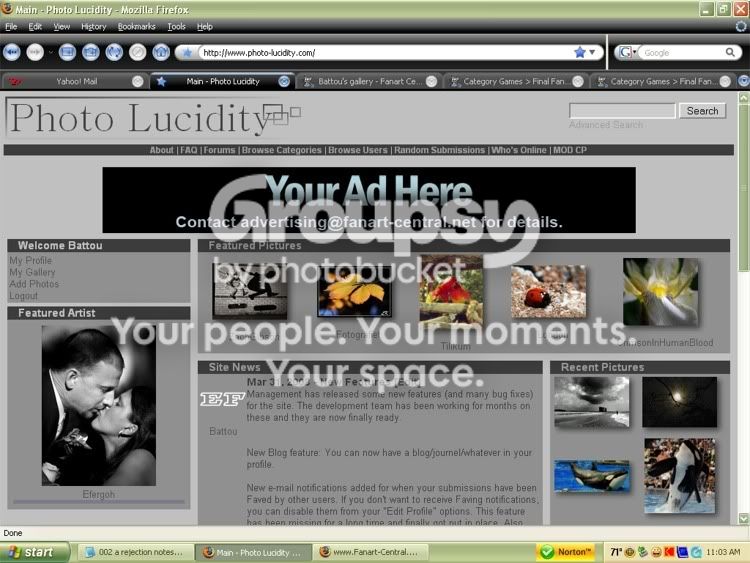Open the 002 a rejection notes taskbar item
Viewport: 750px width, 563px height.
(x=136, y=552)
